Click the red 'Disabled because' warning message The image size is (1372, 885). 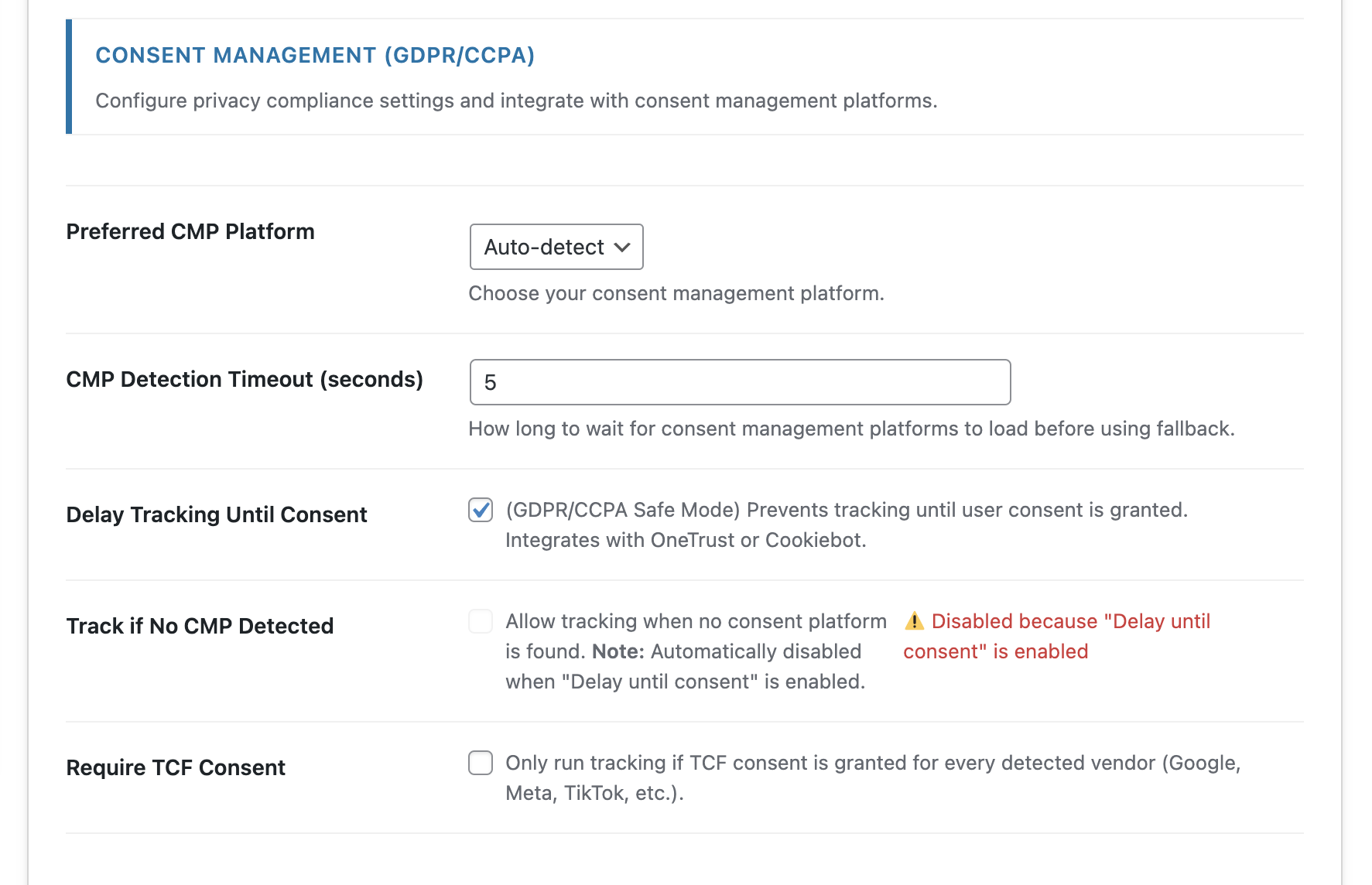(1056, 636)
